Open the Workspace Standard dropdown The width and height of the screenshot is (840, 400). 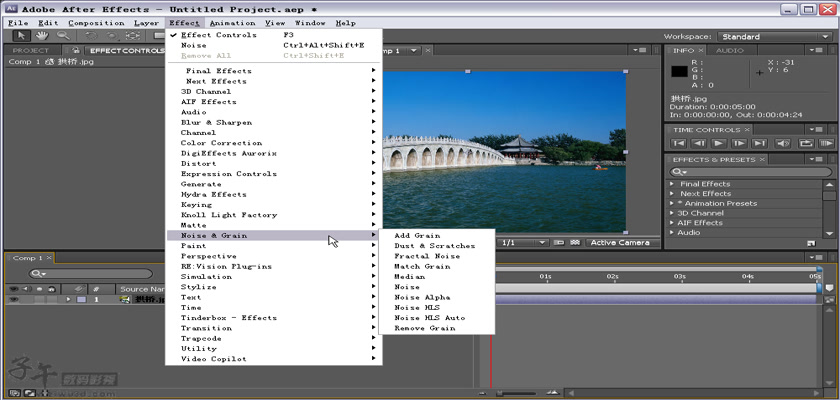pyautogui.click(x=774, y=36)
